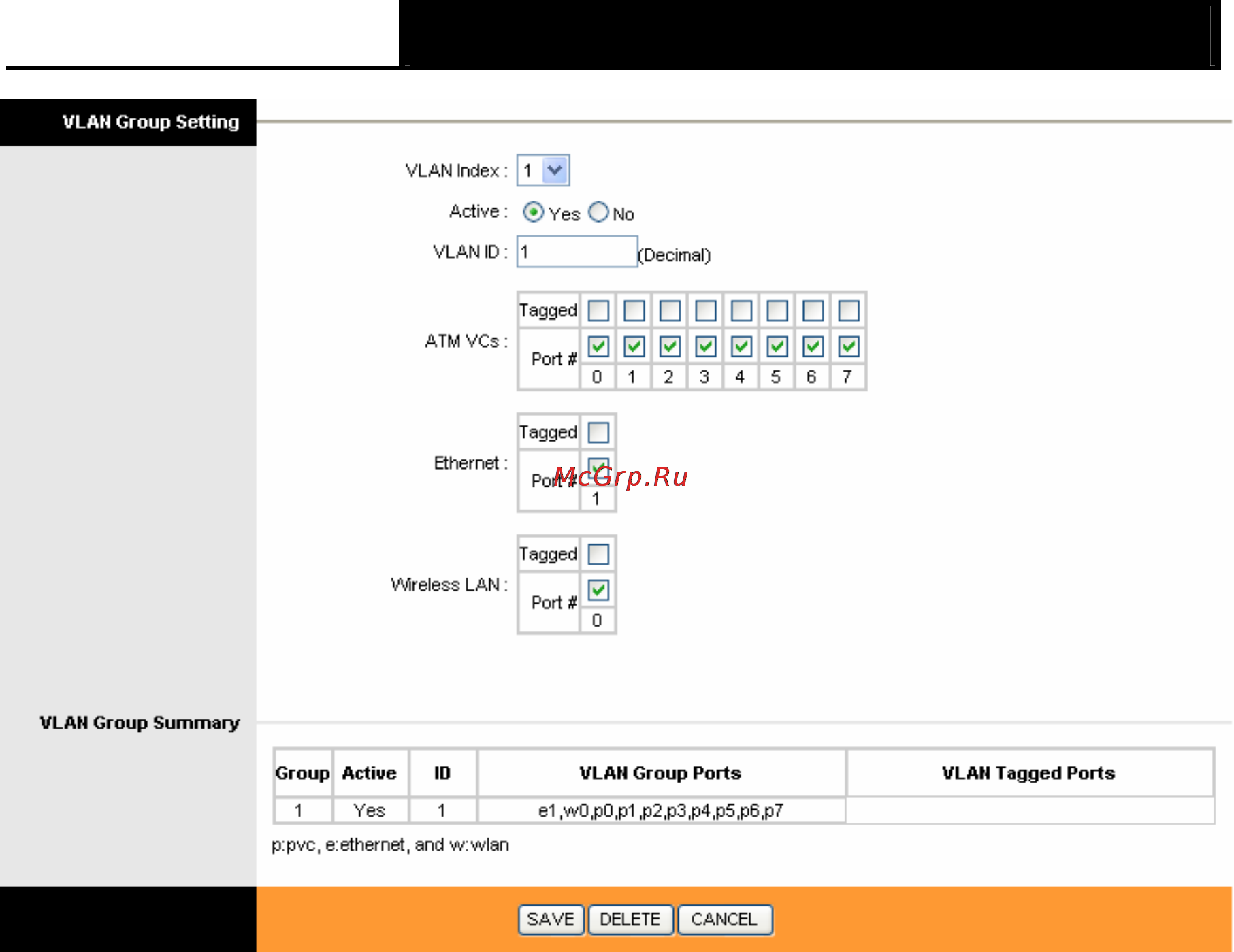1234x952 pixels.
Task: Uncheck the Wireless LAN Port # 0 checkbox
Action: tap(598, 590)
